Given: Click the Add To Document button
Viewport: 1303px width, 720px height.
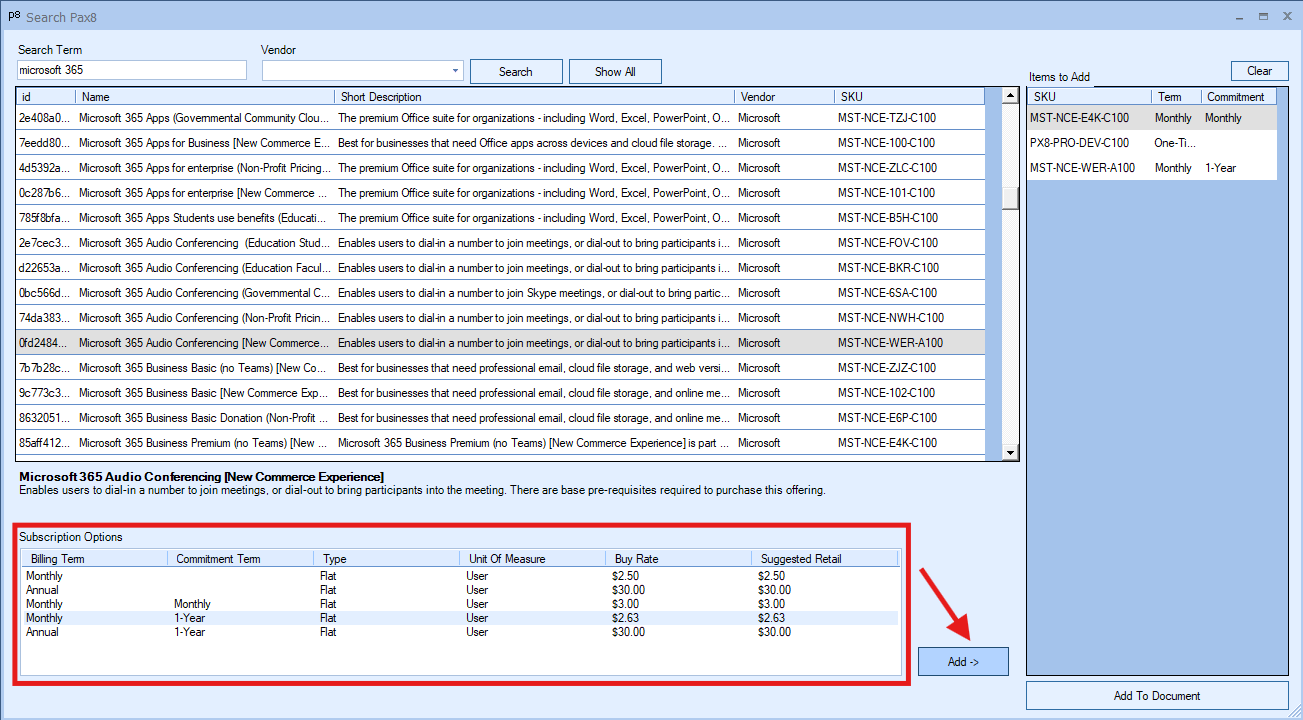Looking at the screenshot, I should point(1156,696).
